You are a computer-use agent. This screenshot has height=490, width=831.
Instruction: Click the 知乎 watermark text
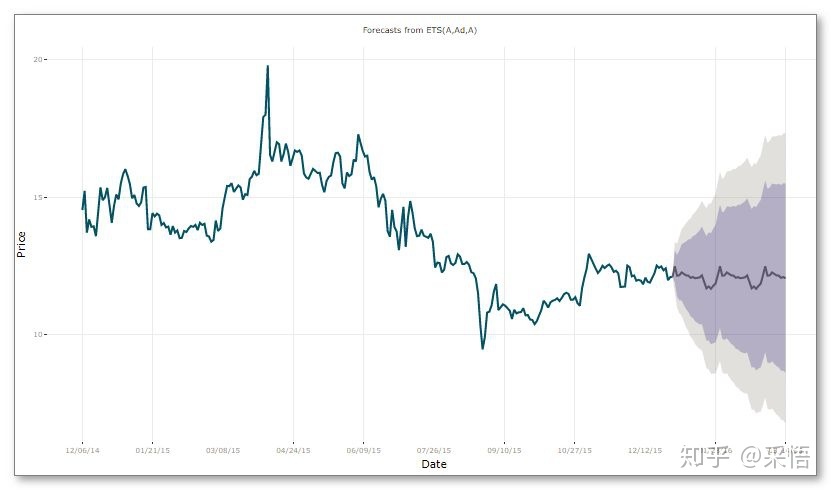[x=705, y=457]
